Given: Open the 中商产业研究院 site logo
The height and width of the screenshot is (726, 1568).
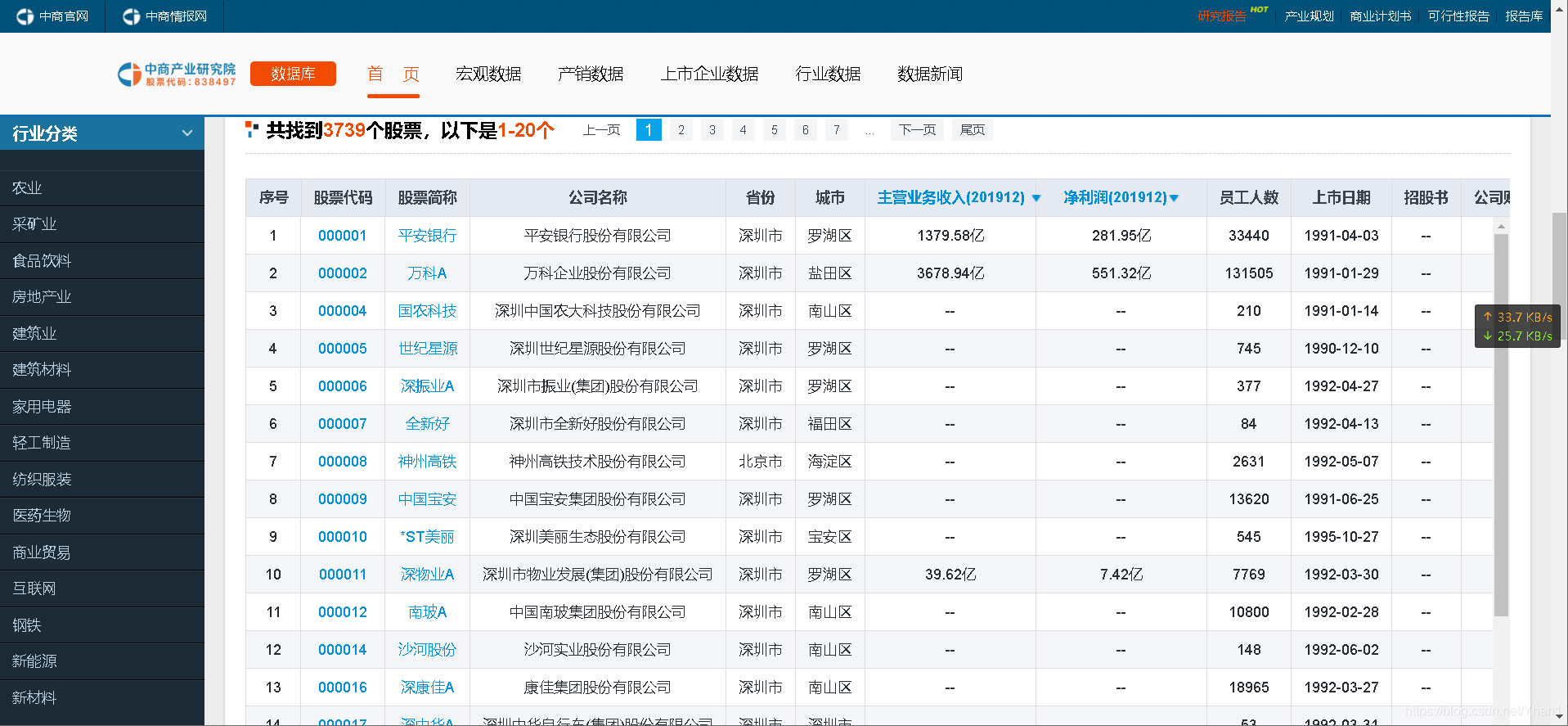Looking at the screenshot, I should pos(177,74).
